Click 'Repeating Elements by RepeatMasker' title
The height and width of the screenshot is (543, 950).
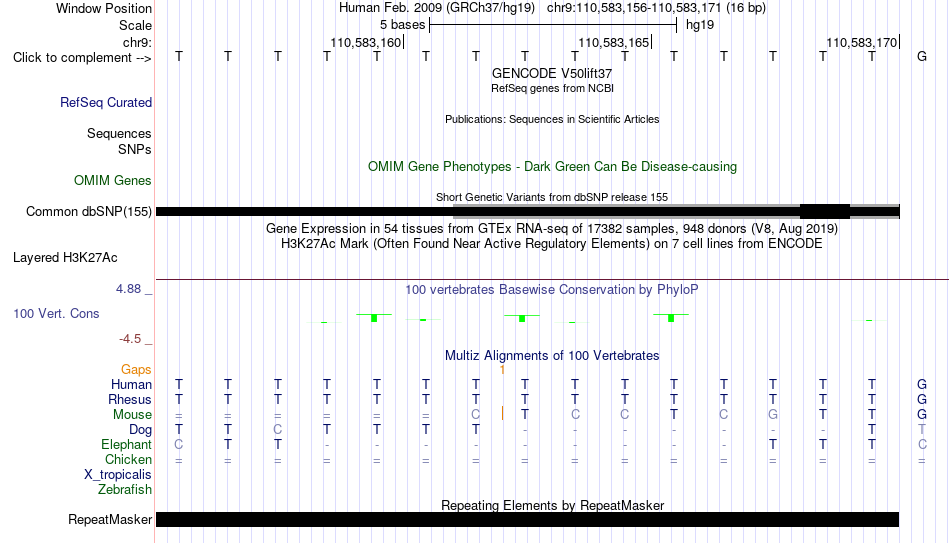pyautogui.click(x=552, y=505)
